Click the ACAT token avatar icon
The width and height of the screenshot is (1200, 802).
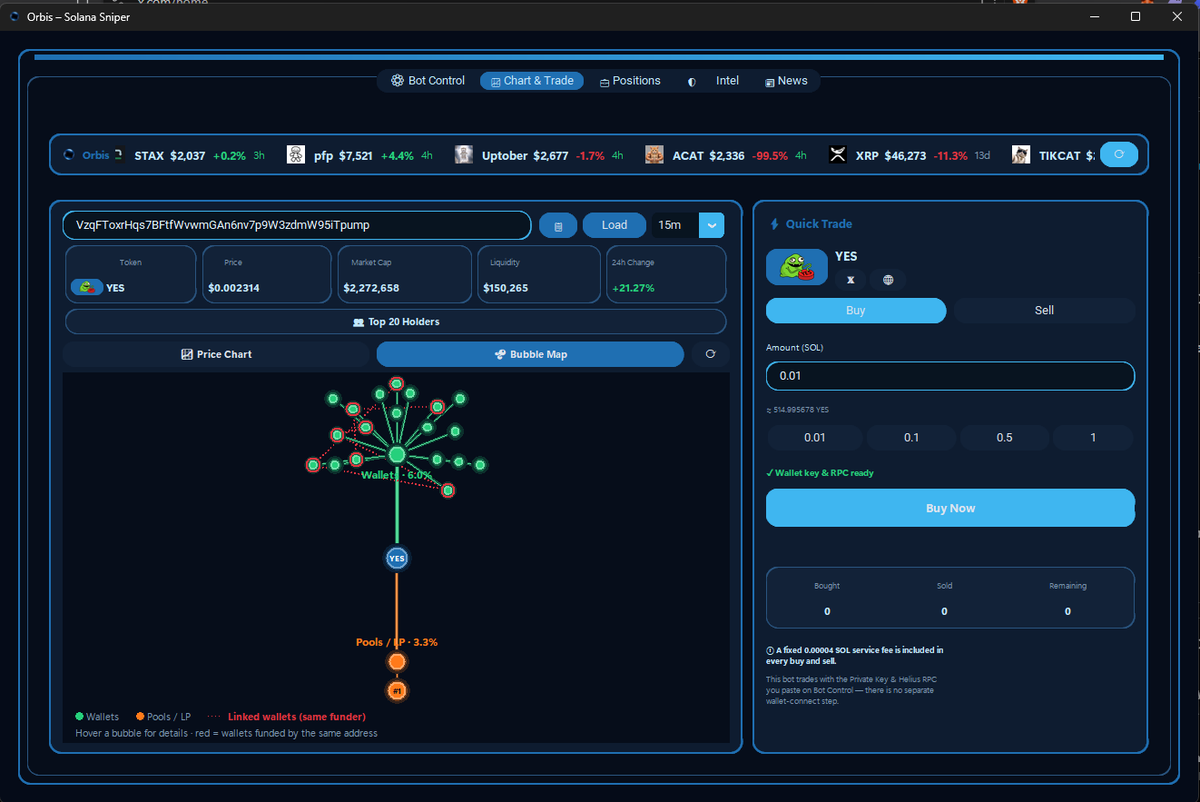654,155
